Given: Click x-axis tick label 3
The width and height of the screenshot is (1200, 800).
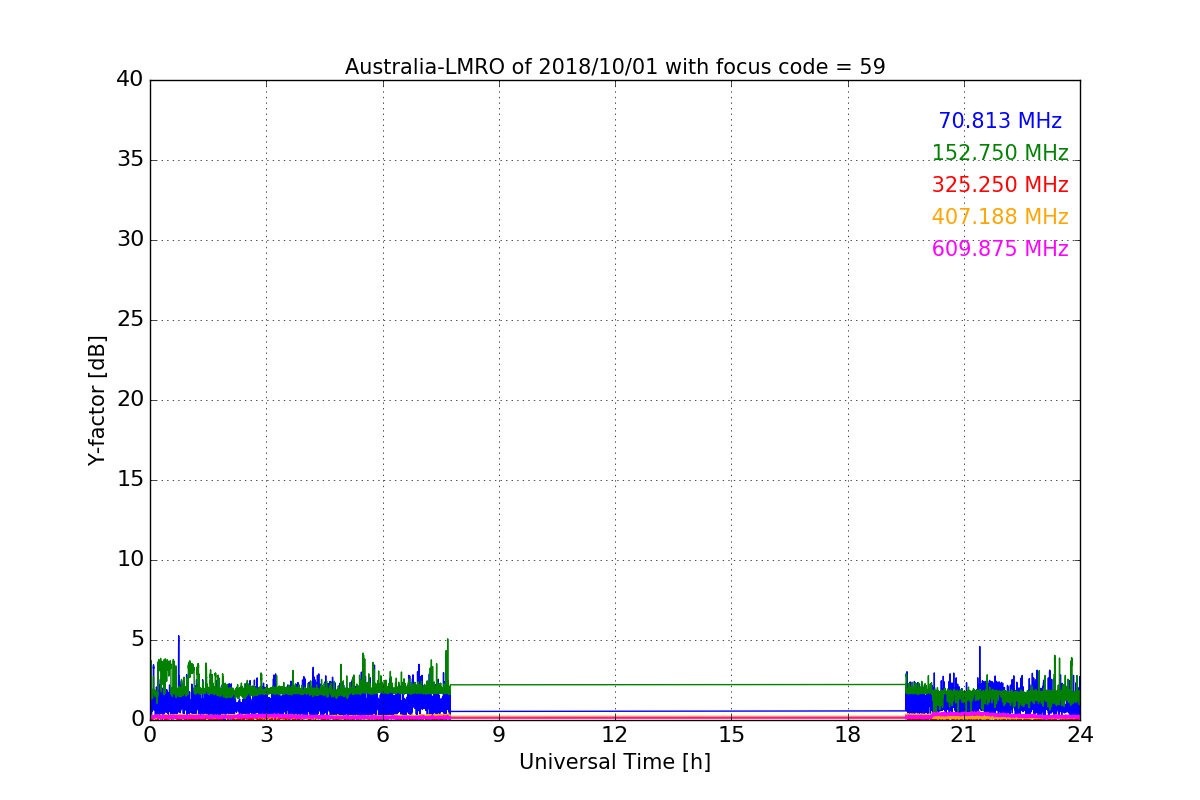Looking at the screenshot, I should coord(266,734).
